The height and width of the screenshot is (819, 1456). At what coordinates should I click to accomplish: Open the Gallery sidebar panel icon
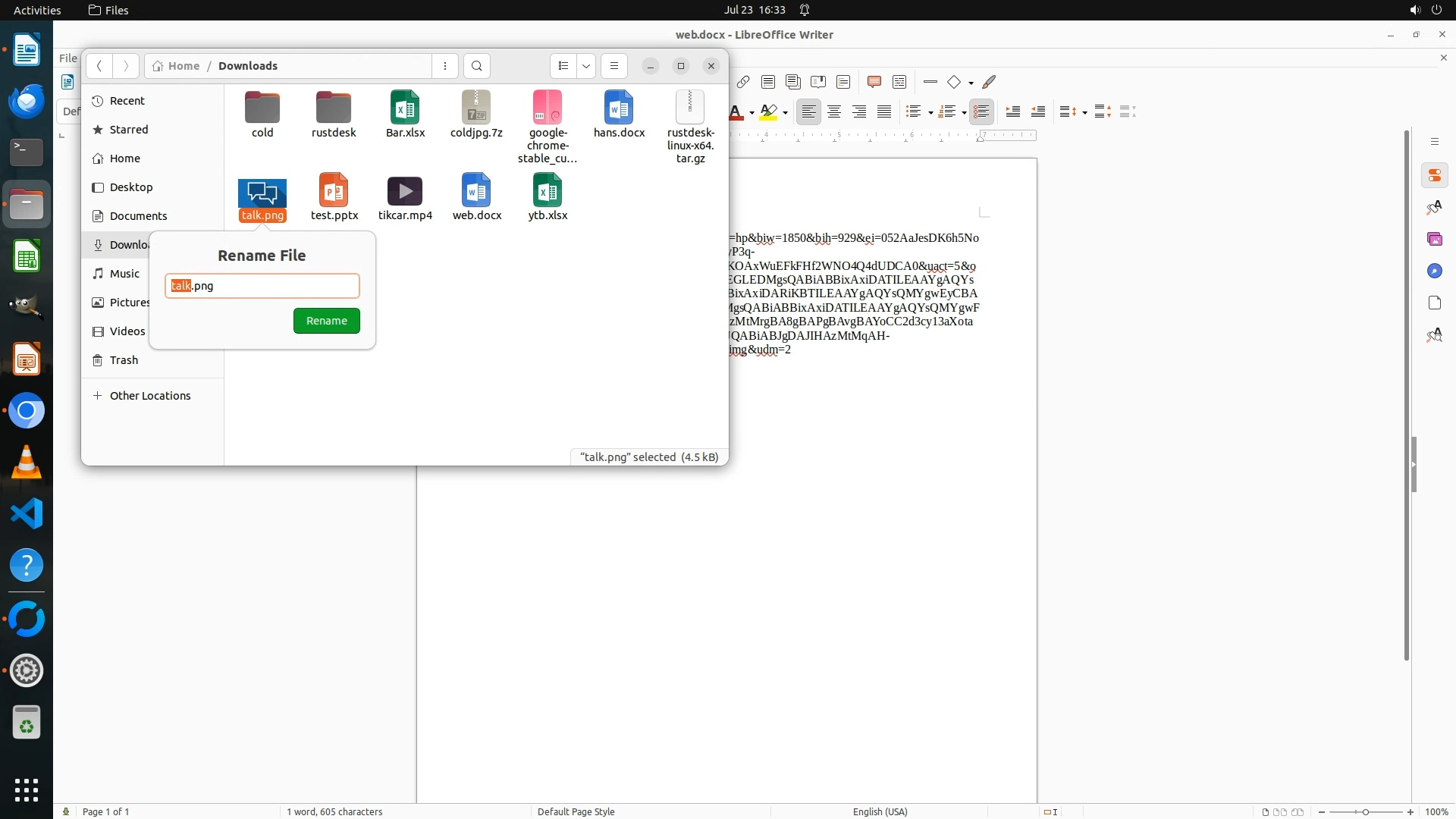point(1434,240)
